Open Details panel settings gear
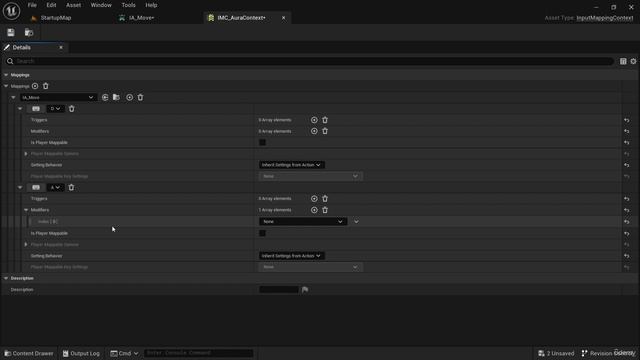Screen dimensions: 640x360 (633, 61)
